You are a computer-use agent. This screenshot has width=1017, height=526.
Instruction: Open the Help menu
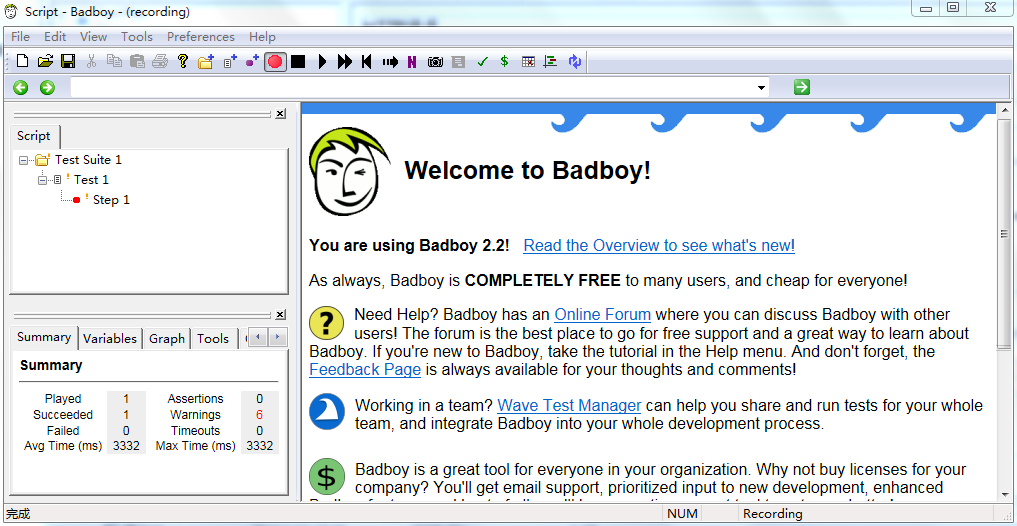[262, 37]
